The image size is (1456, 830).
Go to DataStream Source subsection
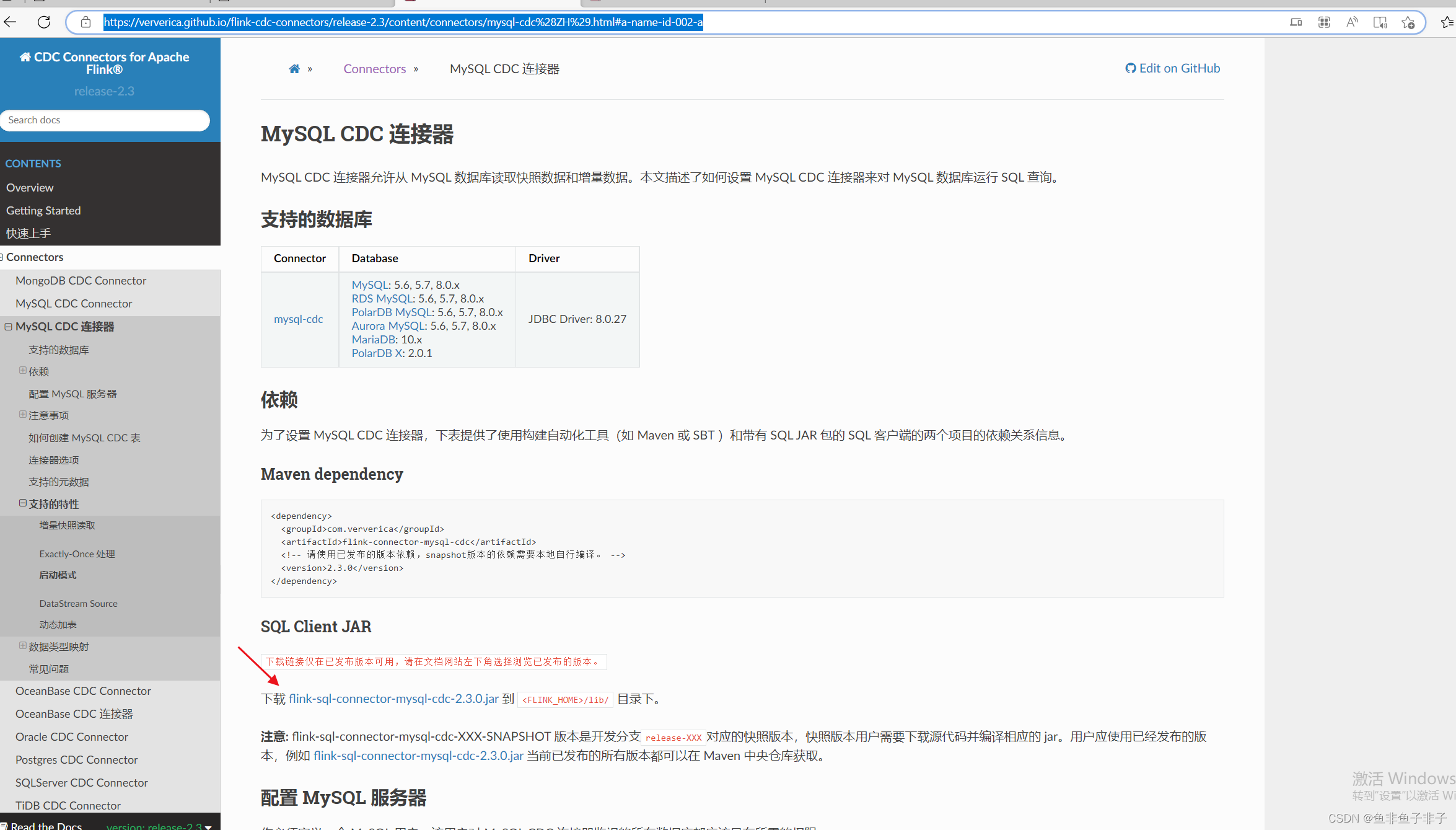(78, 603)
